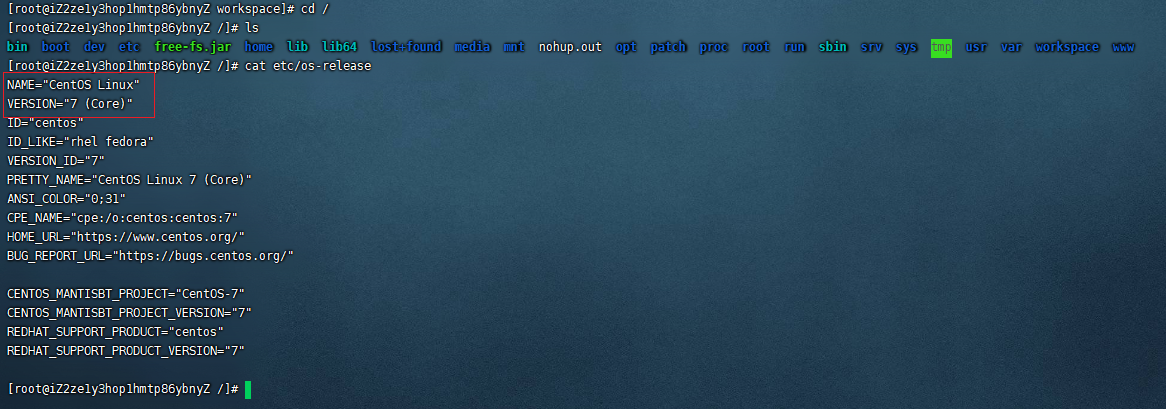Click the green cursor at the last prompt

click(248, 389)
